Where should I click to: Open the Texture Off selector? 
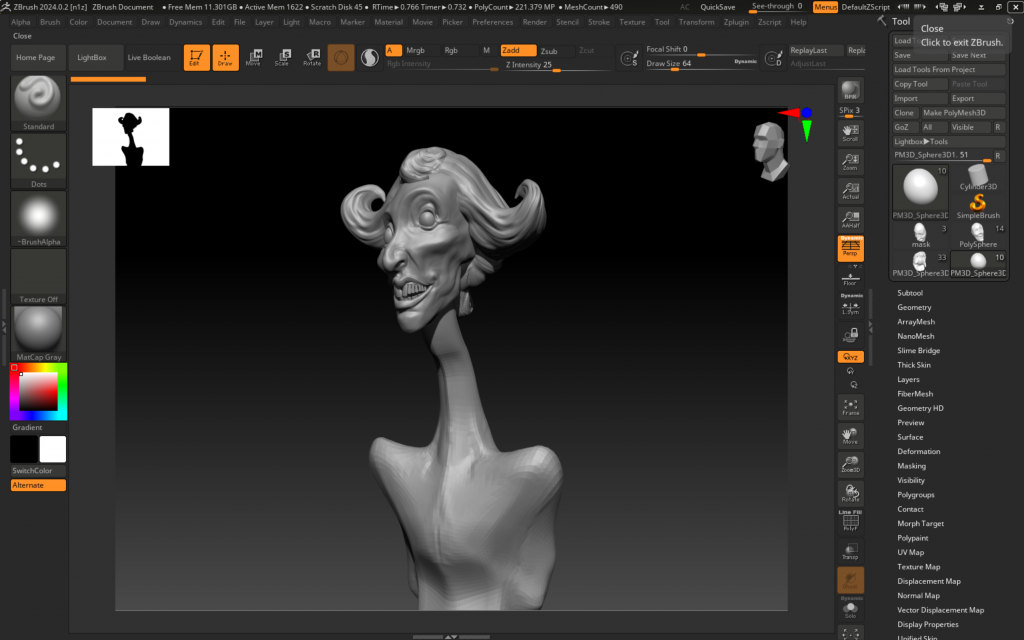click(x=39, y=276)
